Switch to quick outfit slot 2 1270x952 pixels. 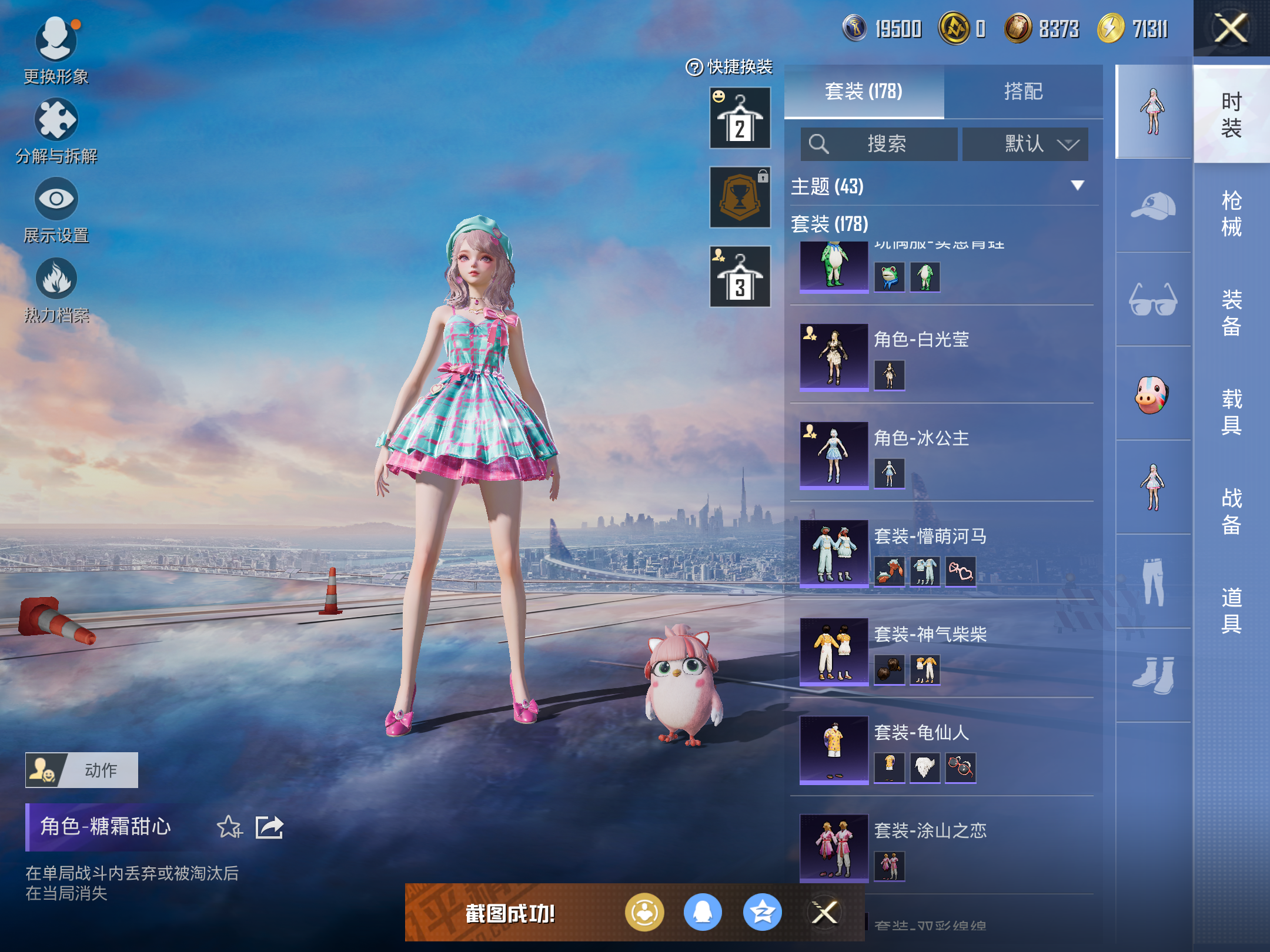[x=740, y=118]
